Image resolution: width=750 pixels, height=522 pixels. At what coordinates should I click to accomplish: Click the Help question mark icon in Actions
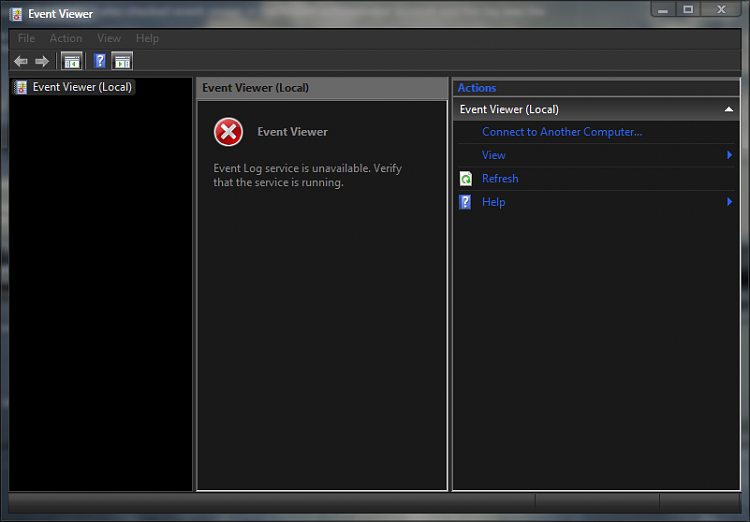(465, 202)
